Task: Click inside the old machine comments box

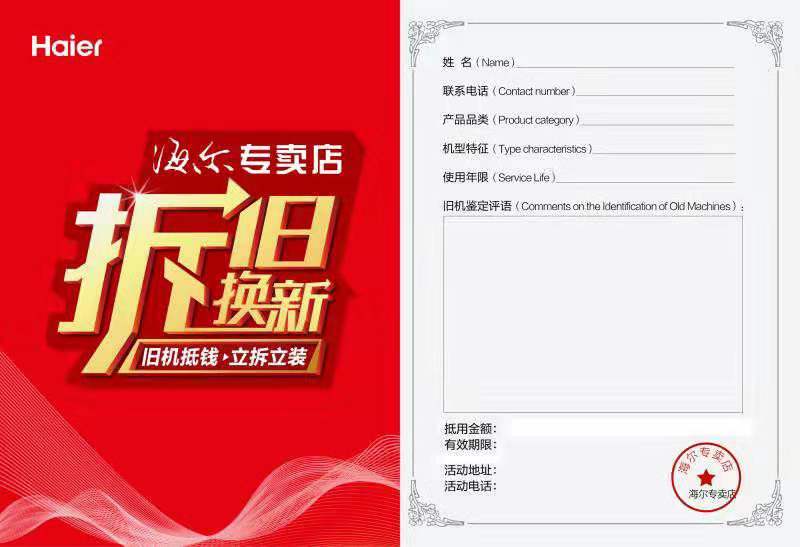Action: 593,314
